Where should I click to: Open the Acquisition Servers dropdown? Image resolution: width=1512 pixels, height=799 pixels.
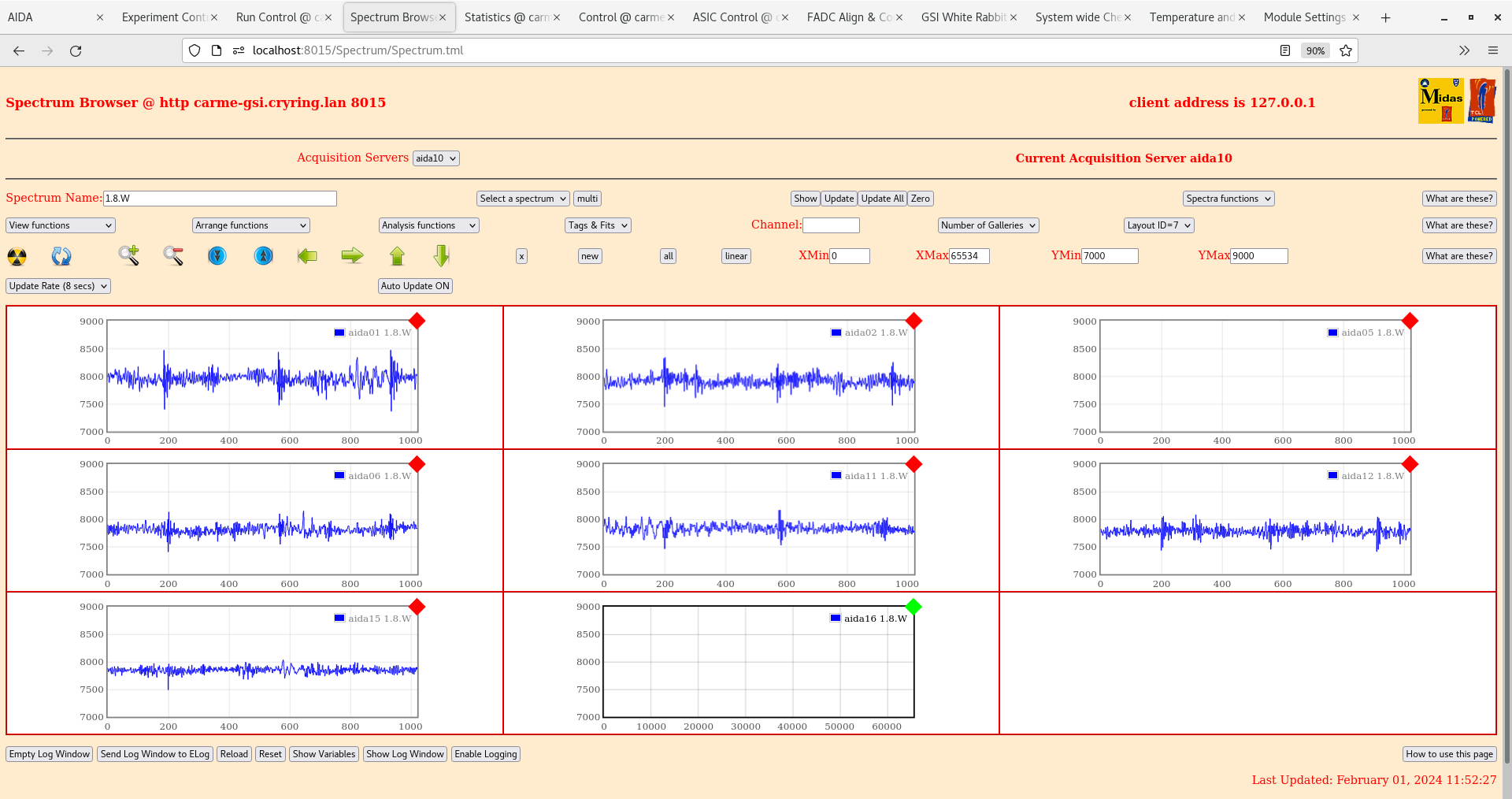click(x=435, y=158)
